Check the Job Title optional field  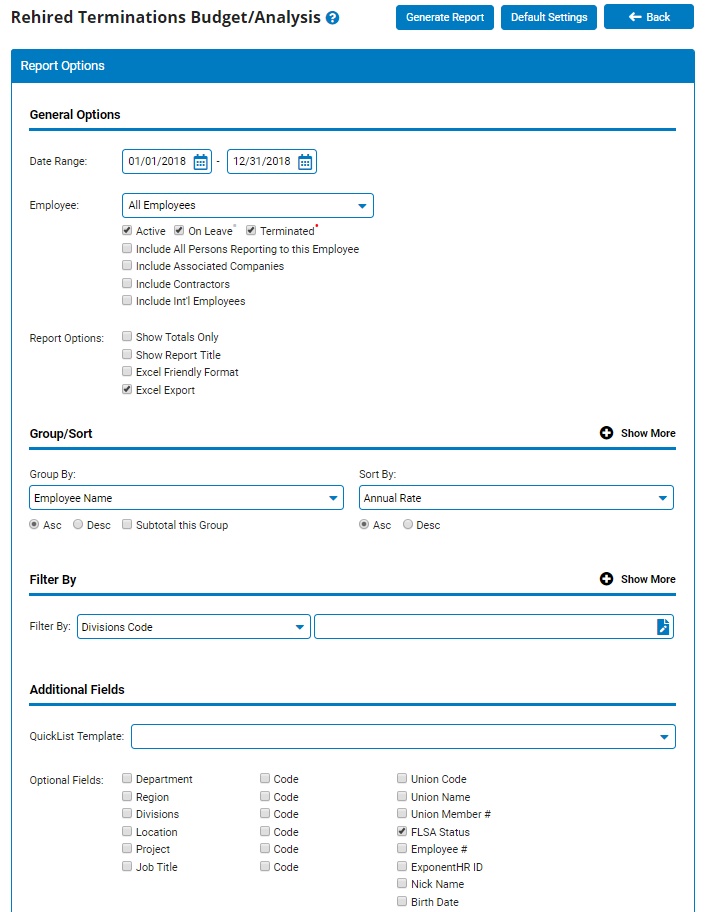point(127,866)
